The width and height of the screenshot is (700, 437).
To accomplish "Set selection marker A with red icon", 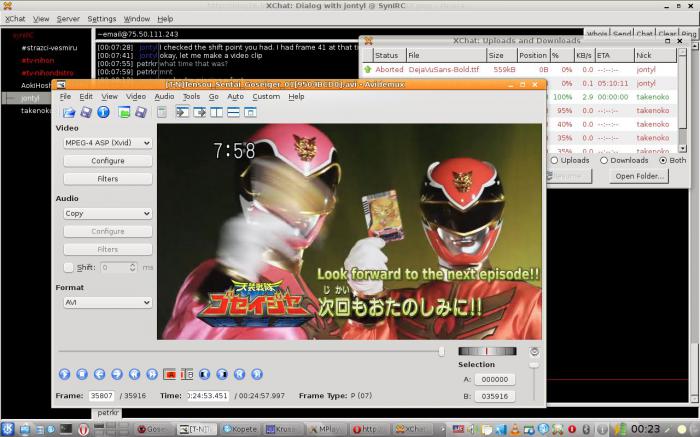I will coord(170,374).
